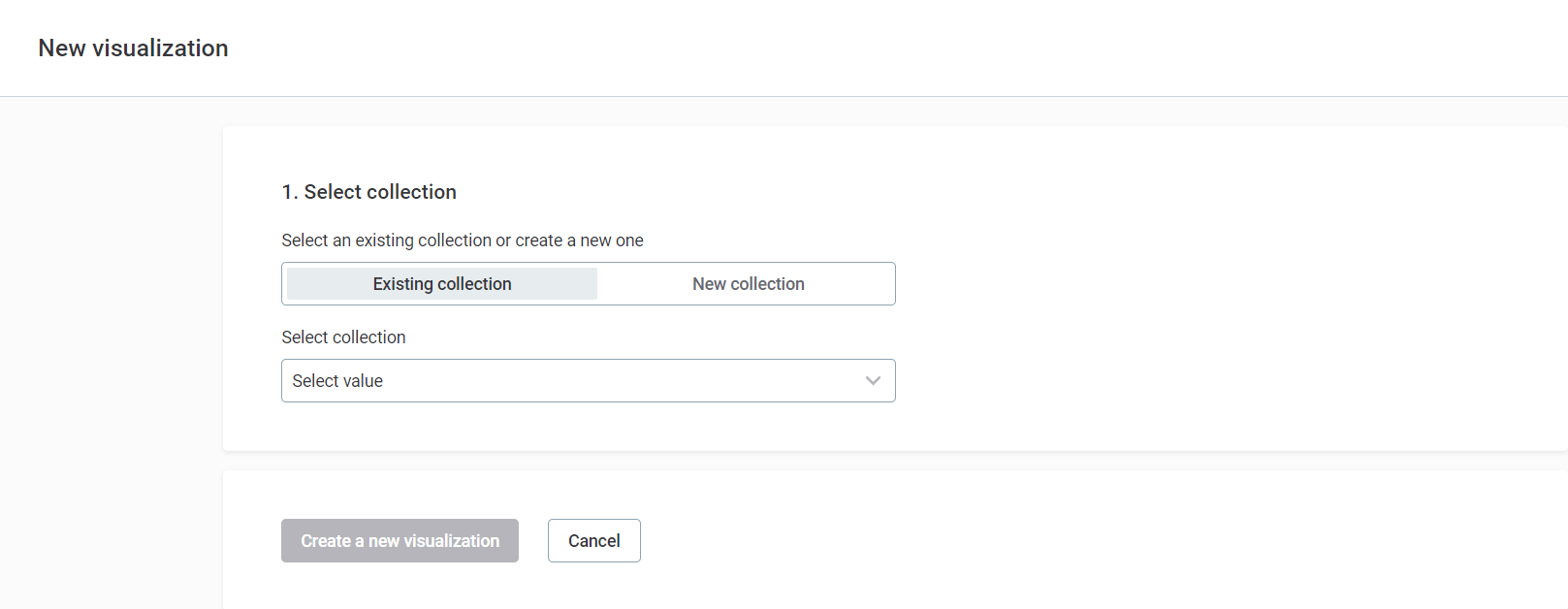The image size is (1568, 609).
Task: Dismiss the form via Cancel
Action: pyautogui.click(x=593, y=540)
